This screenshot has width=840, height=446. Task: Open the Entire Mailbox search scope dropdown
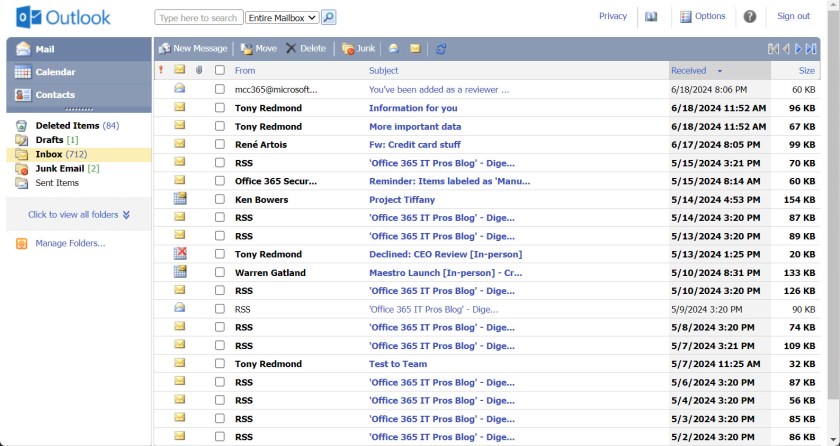[x=282, y=18]
